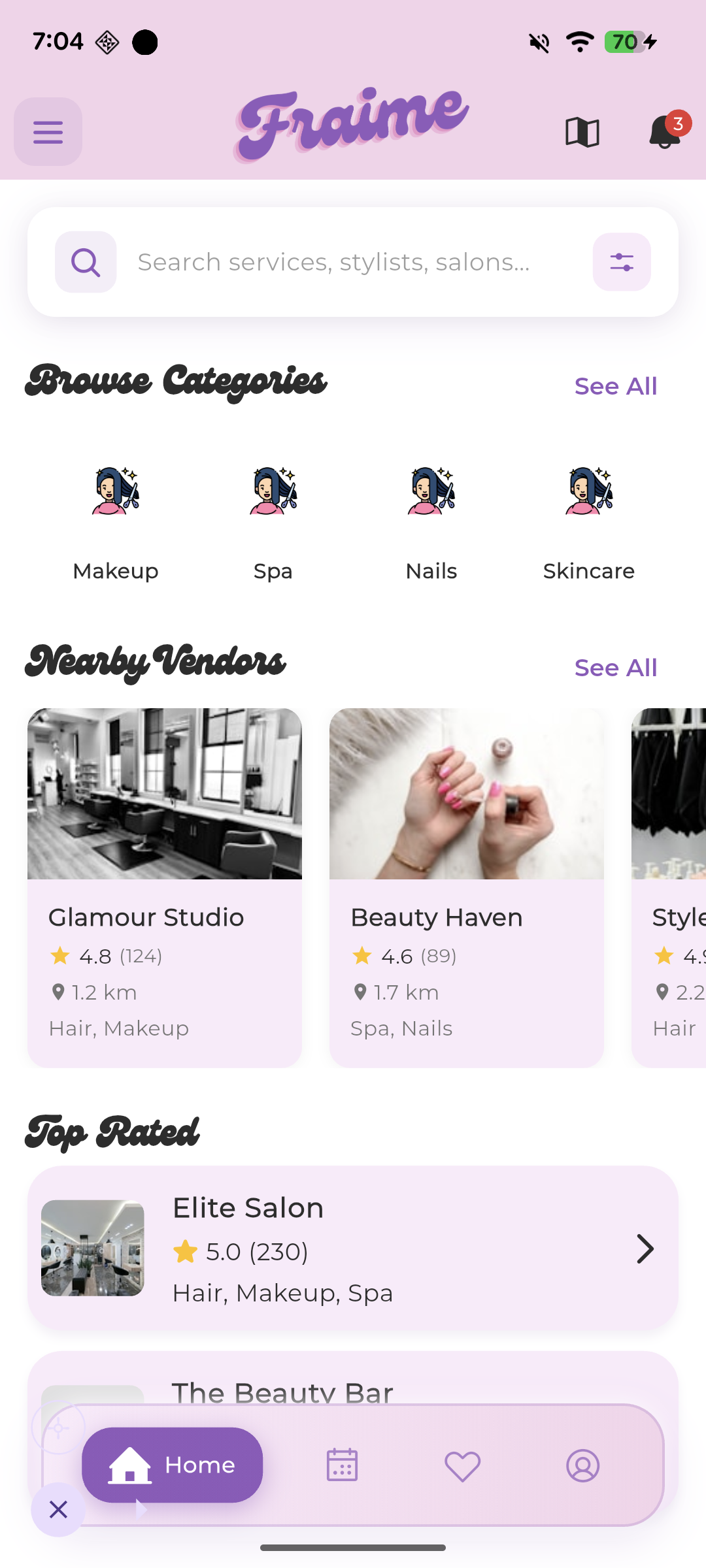
Task: Select the Skincare category icon
Action: tap(589, 491)
